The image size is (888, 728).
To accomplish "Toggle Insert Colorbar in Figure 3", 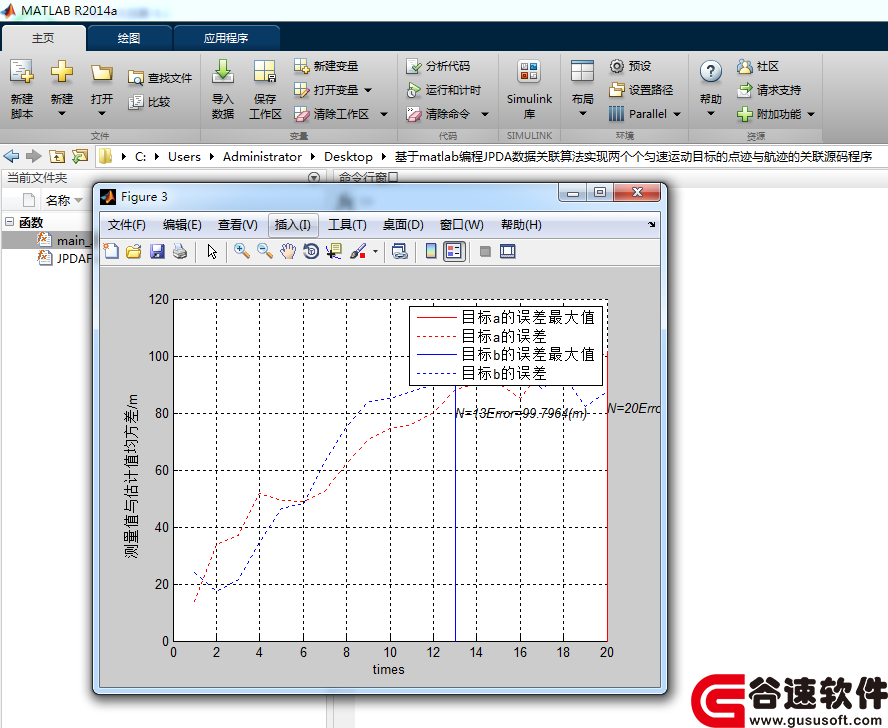I will pyautogui.click(x=431, y=251).
